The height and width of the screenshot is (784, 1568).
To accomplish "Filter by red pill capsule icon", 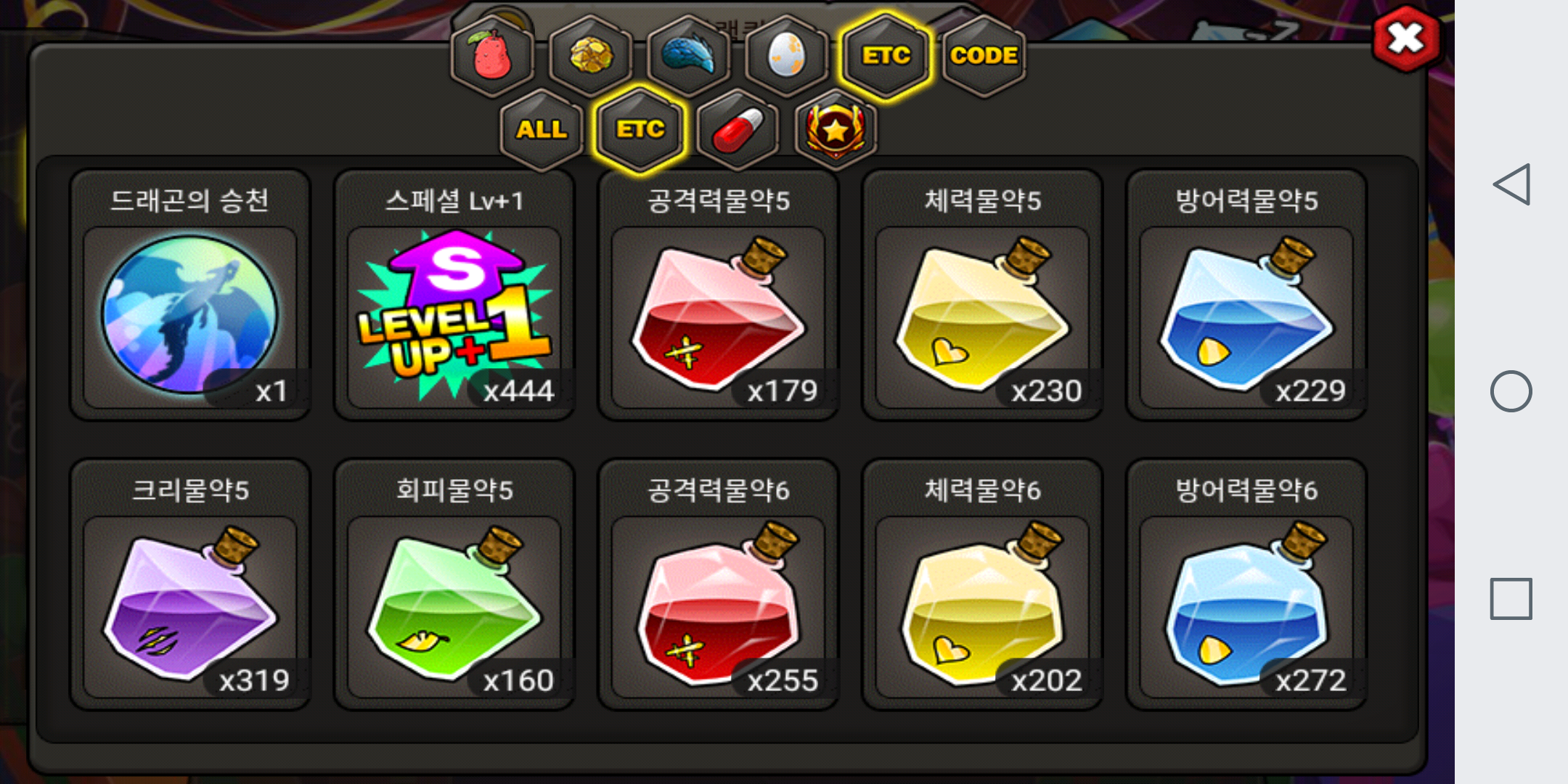I will (738, 129).
